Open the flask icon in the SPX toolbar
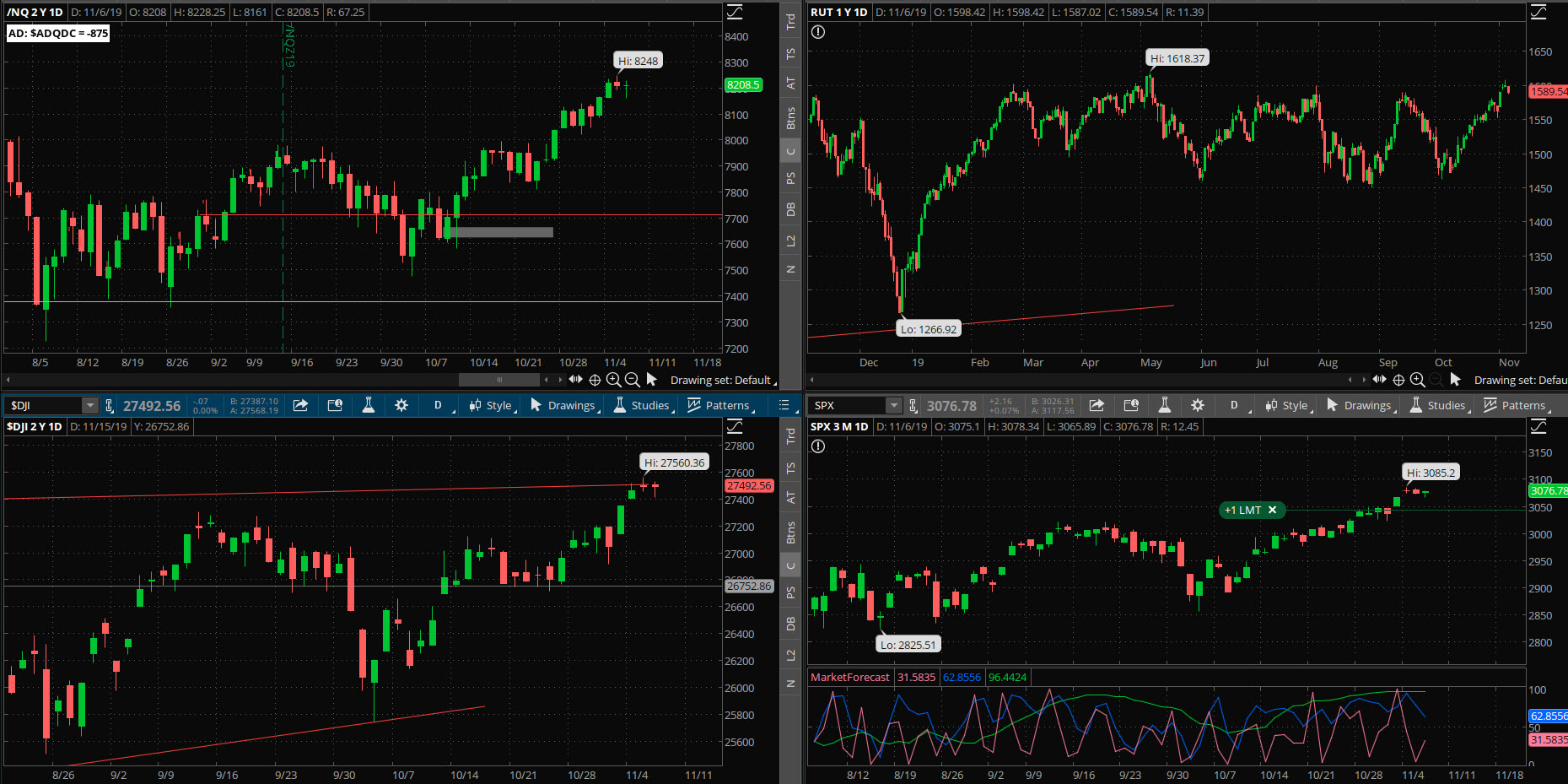The width and height of the screenshot is (1568, 784). (1164, 405)
